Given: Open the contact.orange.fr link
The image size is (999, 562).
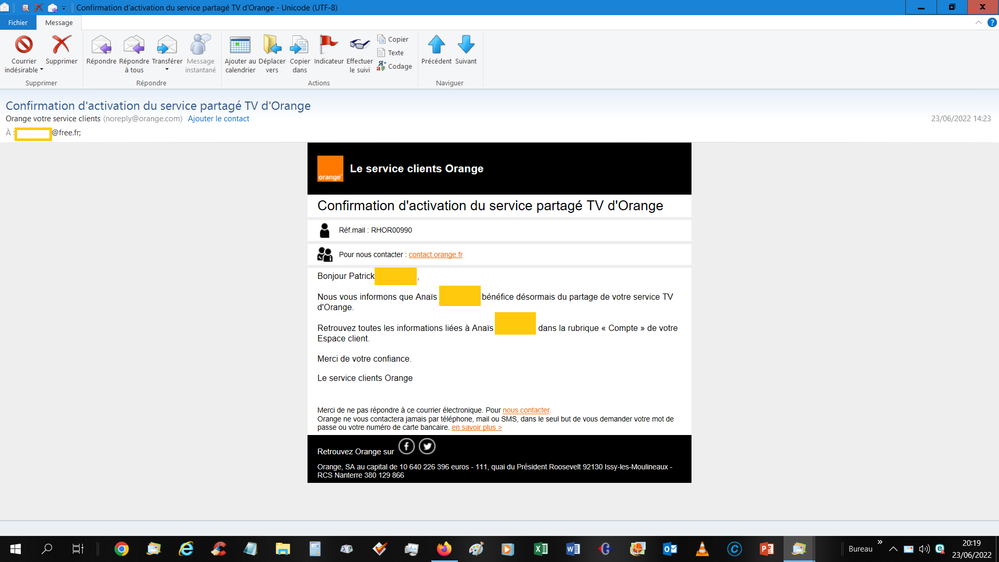Looking at the screenshot, I should coord(436,254).
